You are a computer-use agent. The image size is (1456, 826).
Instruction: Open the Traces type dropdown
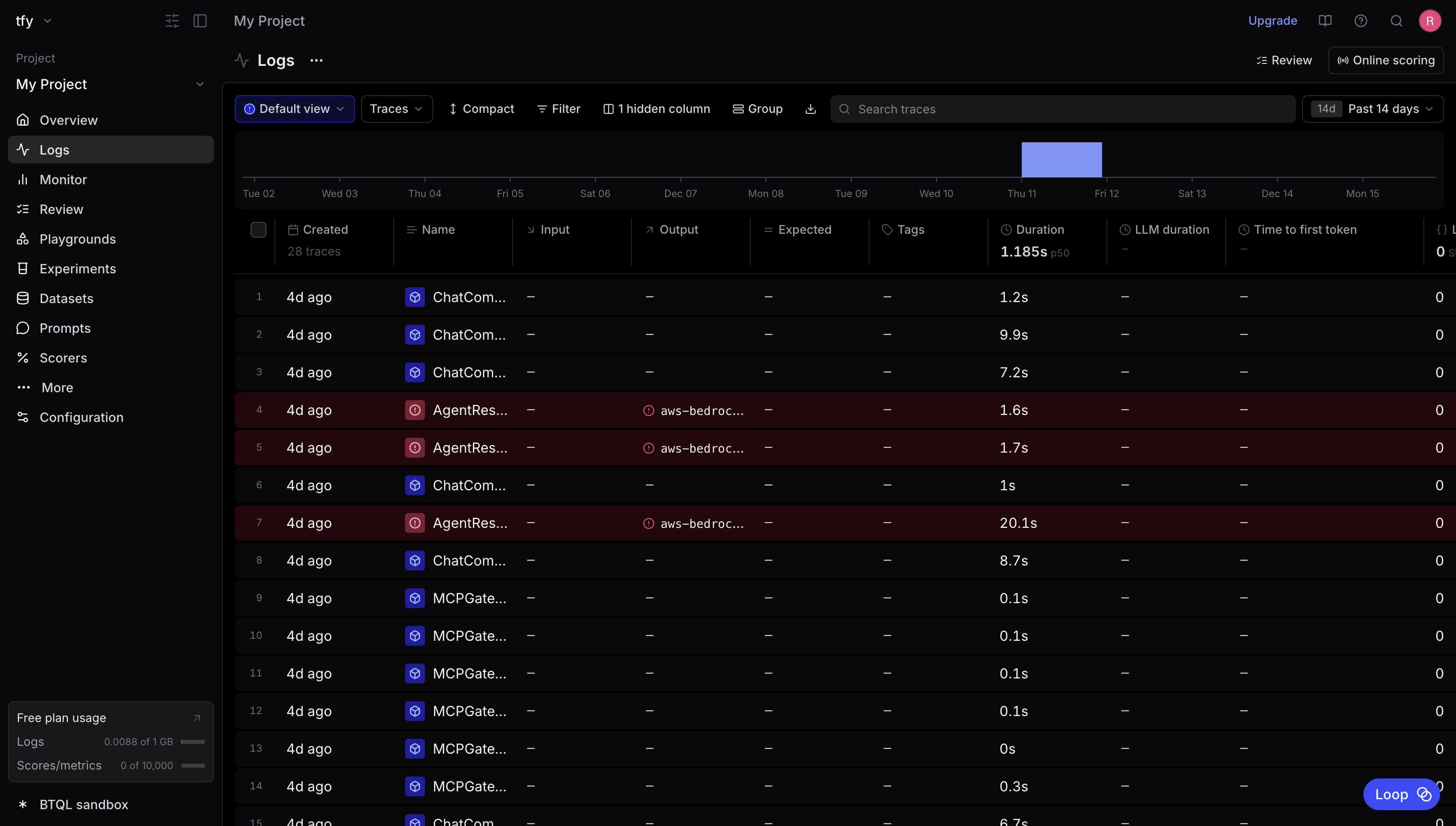(x=397, y=109)
